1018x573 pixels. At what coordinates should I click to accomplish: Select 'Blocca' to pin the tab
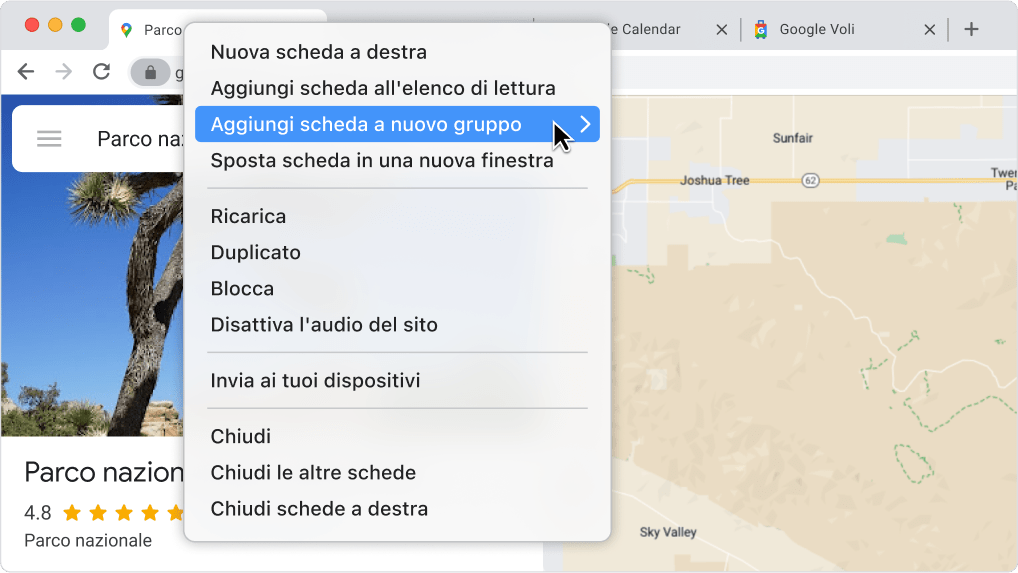pos(242,288)
